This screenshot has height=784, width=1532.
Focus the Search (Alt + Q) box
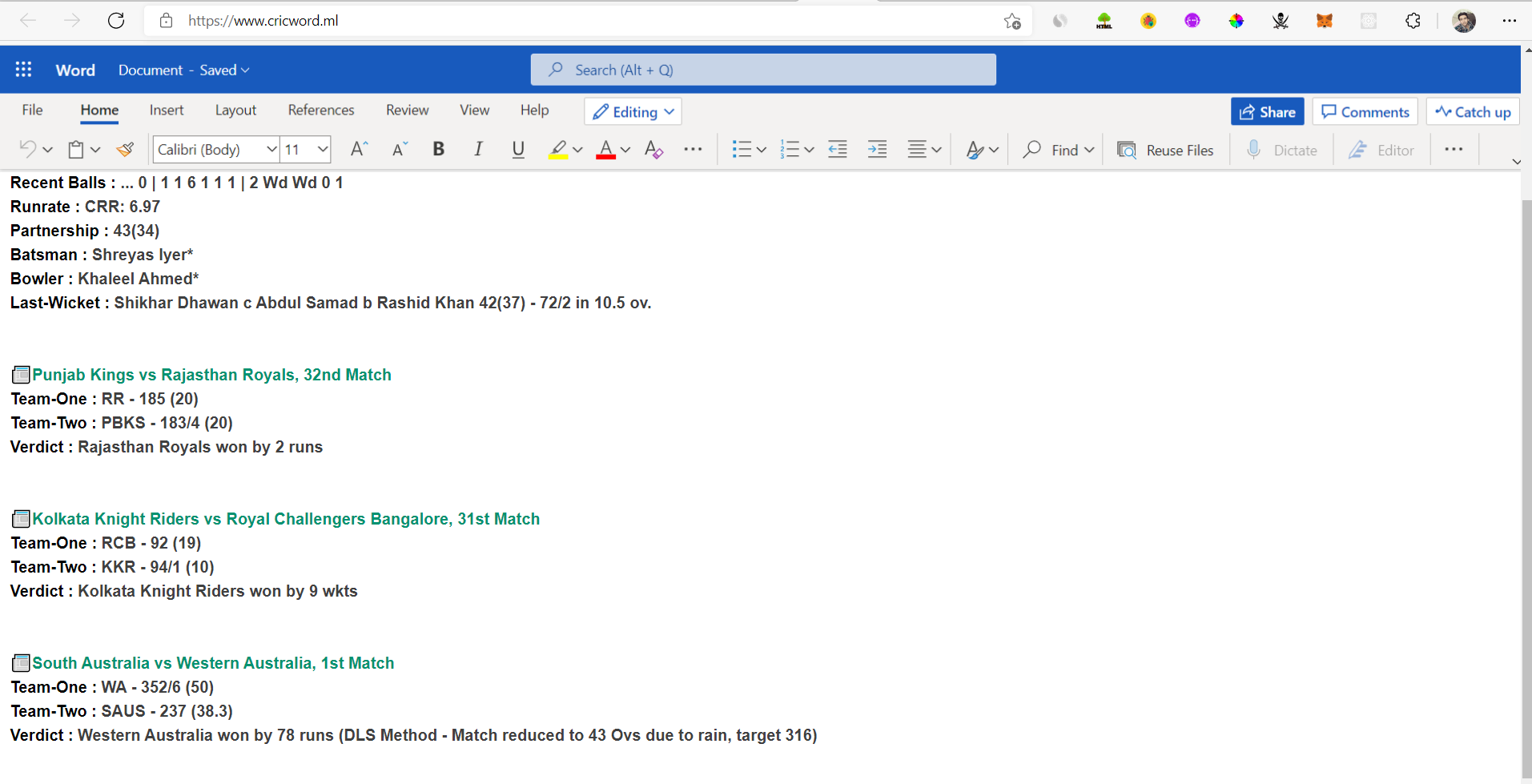763,70
